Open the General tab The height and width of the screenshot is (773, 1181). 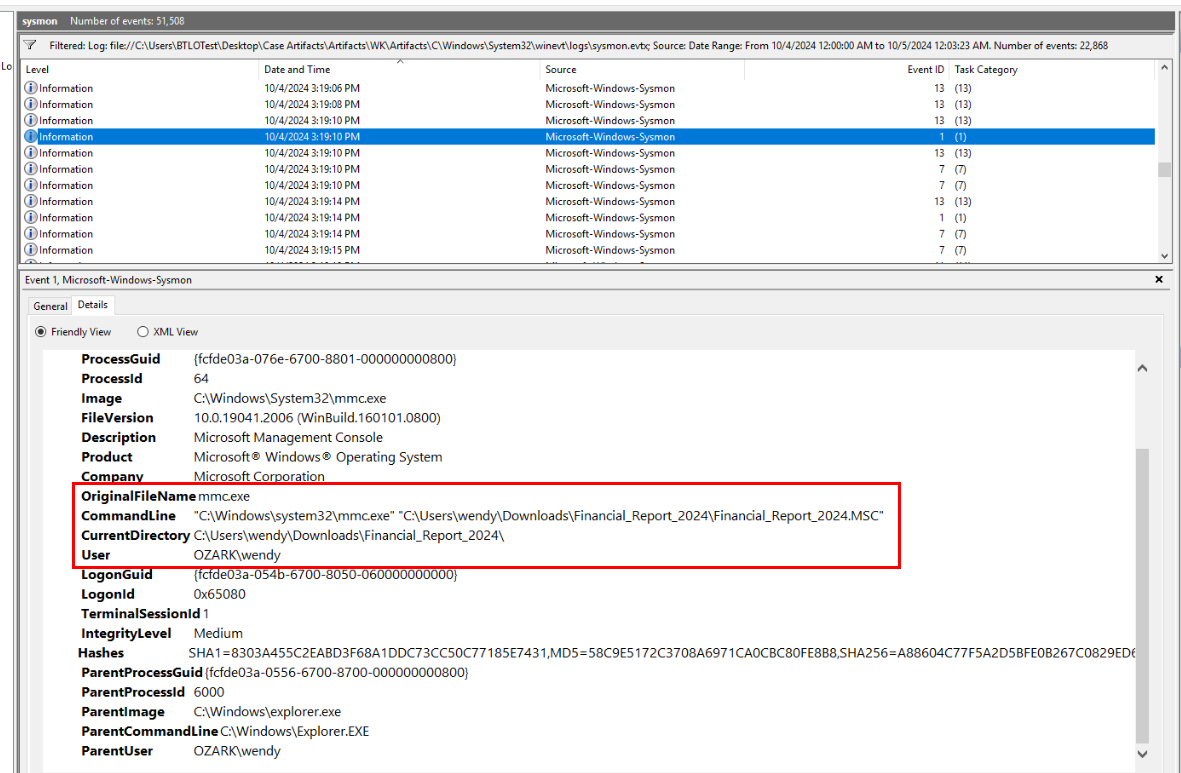tap(50, 306)
